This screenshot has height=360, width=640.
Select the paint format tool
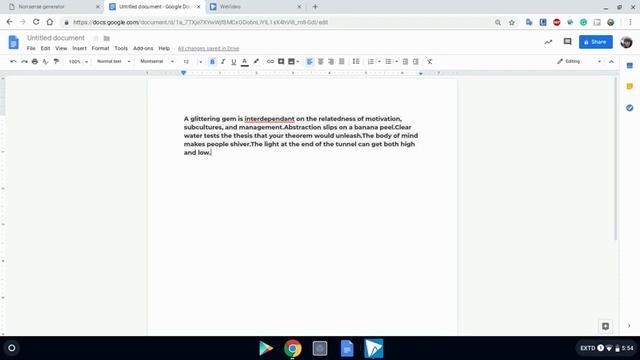(x=56, y=62)
